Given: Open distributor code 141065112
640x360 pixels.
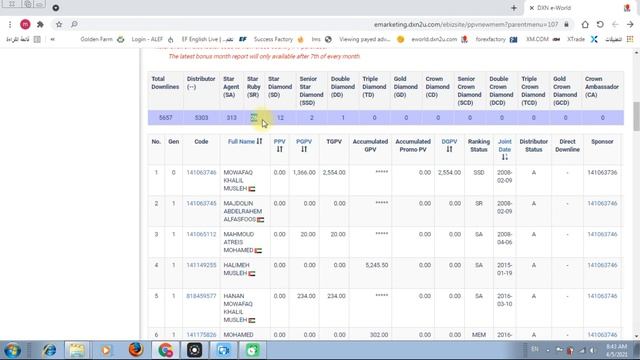Looking at the screenshot, I should 201,234.
